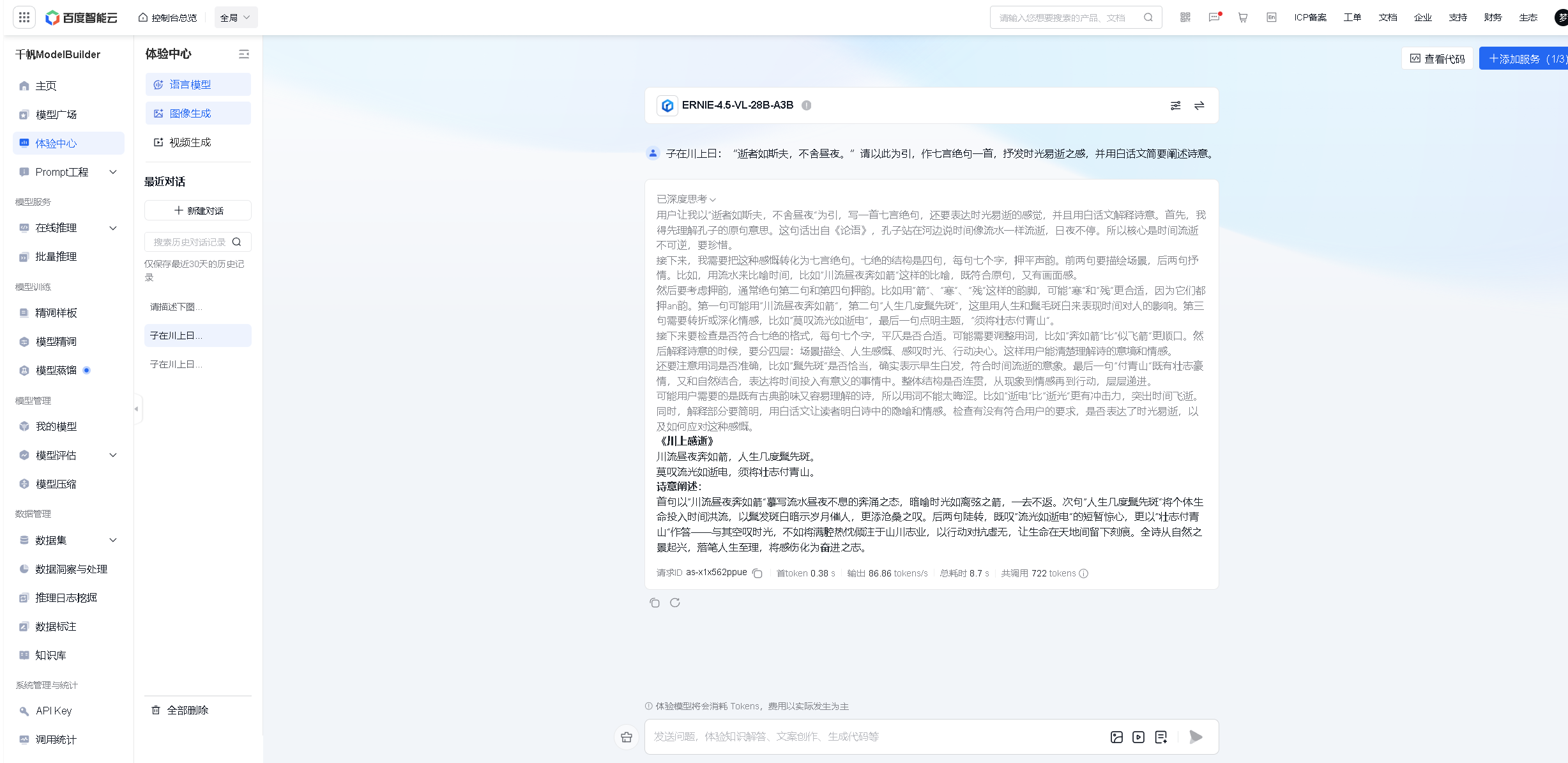Open the app grid menu icon
Viewport: 1568px width, 763px height.
(x=24, y=17)
